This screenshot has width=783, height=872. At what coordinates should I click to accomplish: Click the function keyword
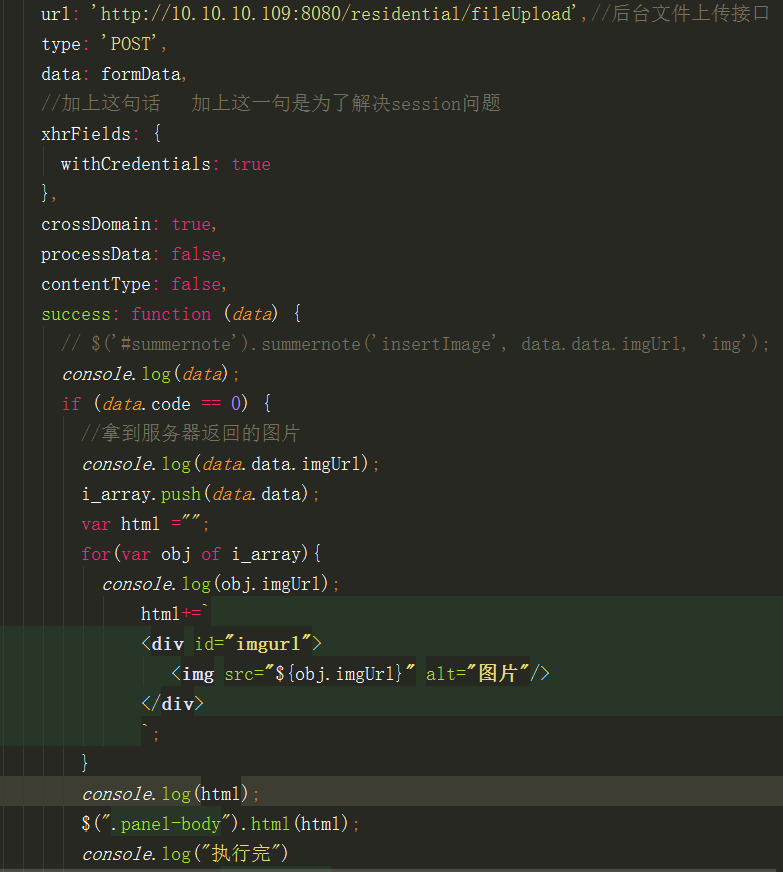click(171, 314)
